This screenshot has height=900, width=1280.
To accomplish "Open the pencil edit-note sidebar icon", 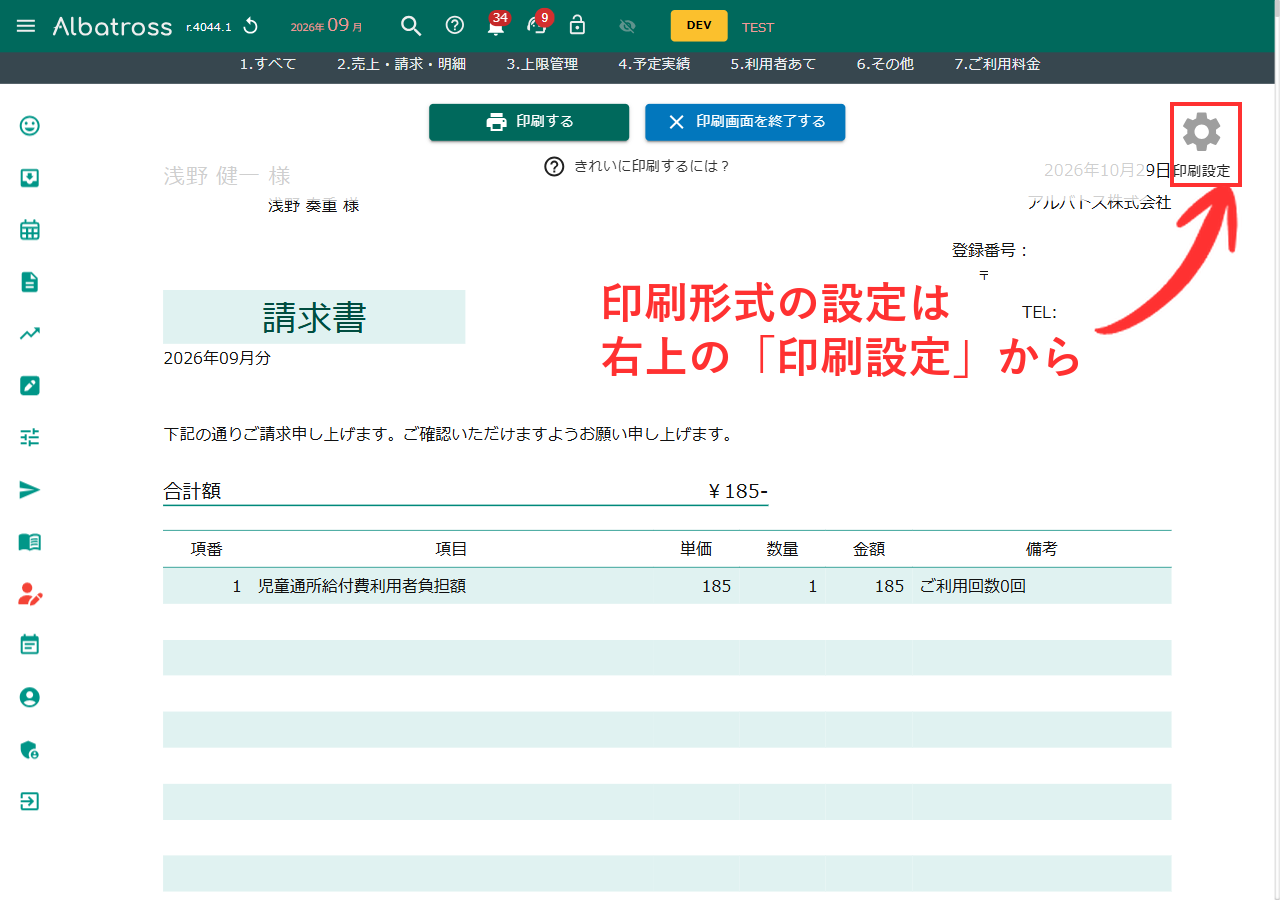I will [x=30, y=386].
